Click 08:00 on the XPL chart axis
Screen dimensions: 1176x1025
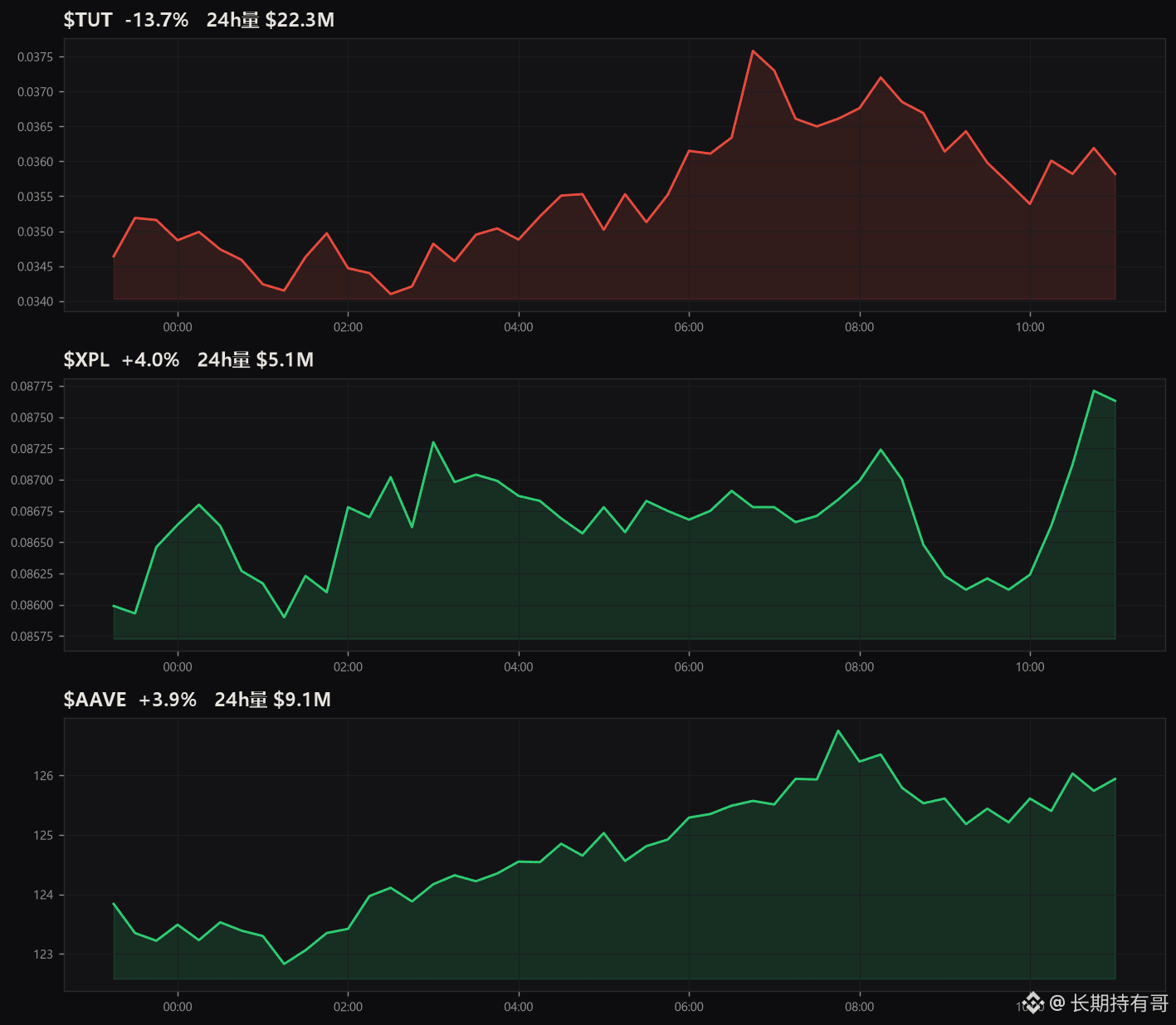860,666
